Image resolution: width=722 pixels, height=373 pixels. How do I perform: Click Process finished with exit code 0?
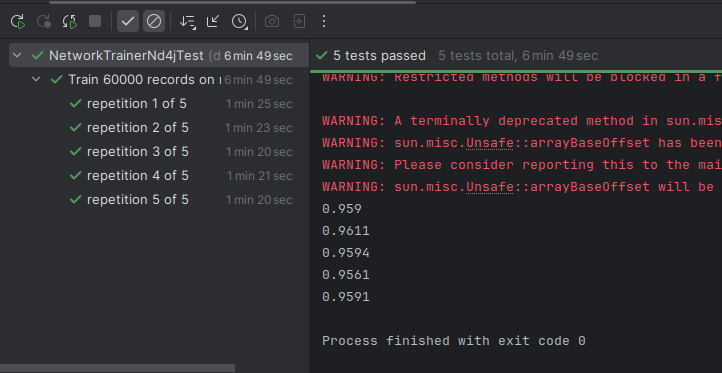pyautogui.click(x=454, y=341)
